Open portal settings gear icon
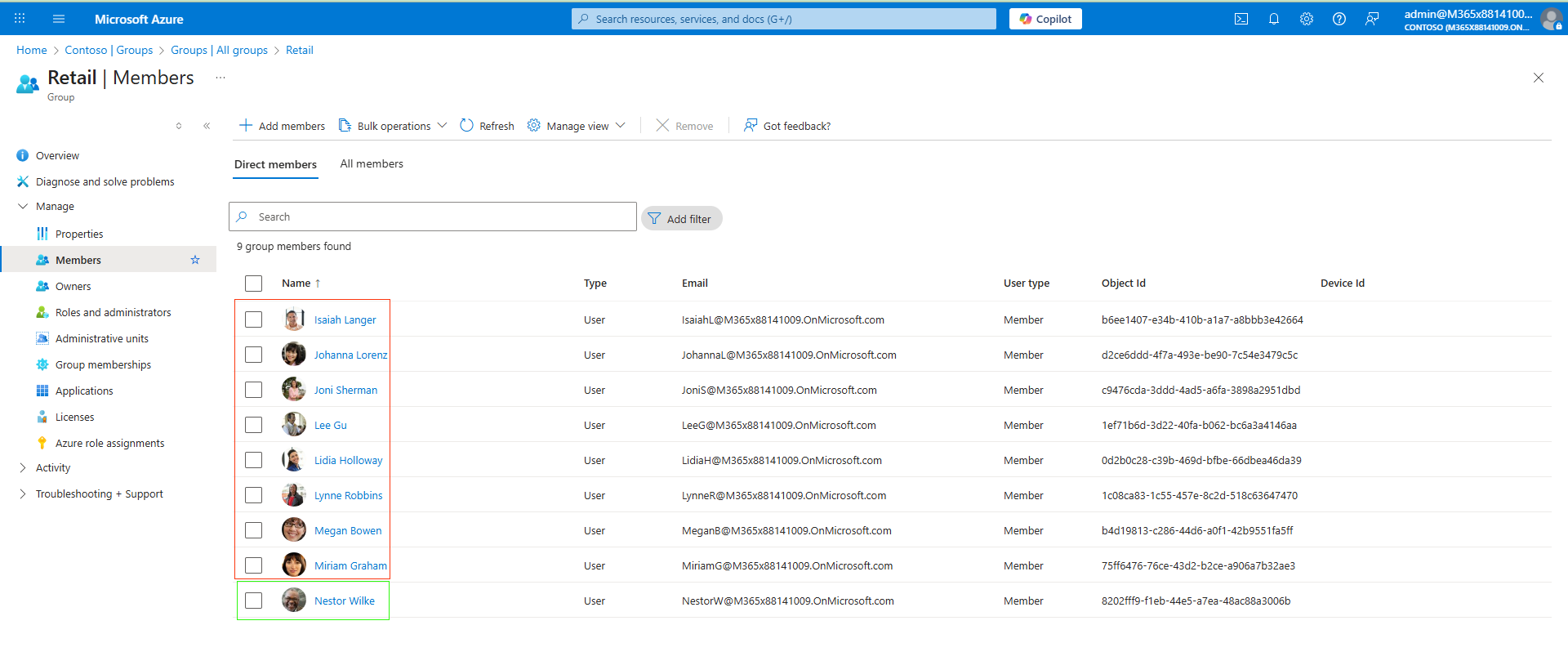 [x=1306, y=19]
